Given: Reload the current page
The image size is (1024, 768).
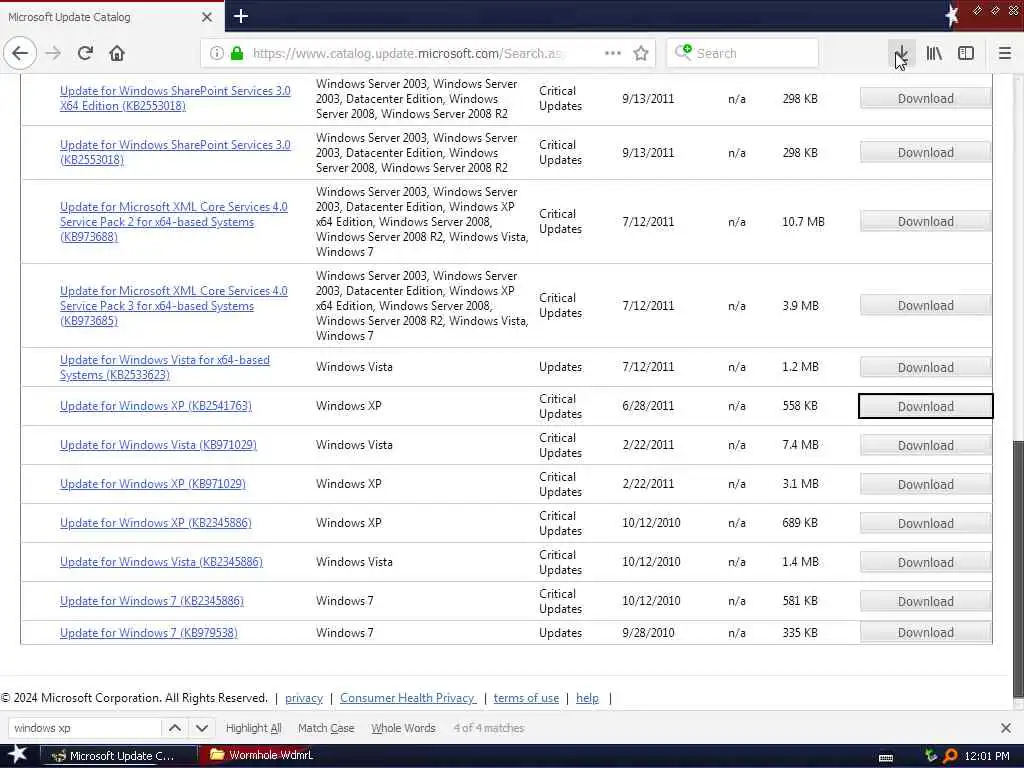Looking at the screenshot, I should coord(85,53).
